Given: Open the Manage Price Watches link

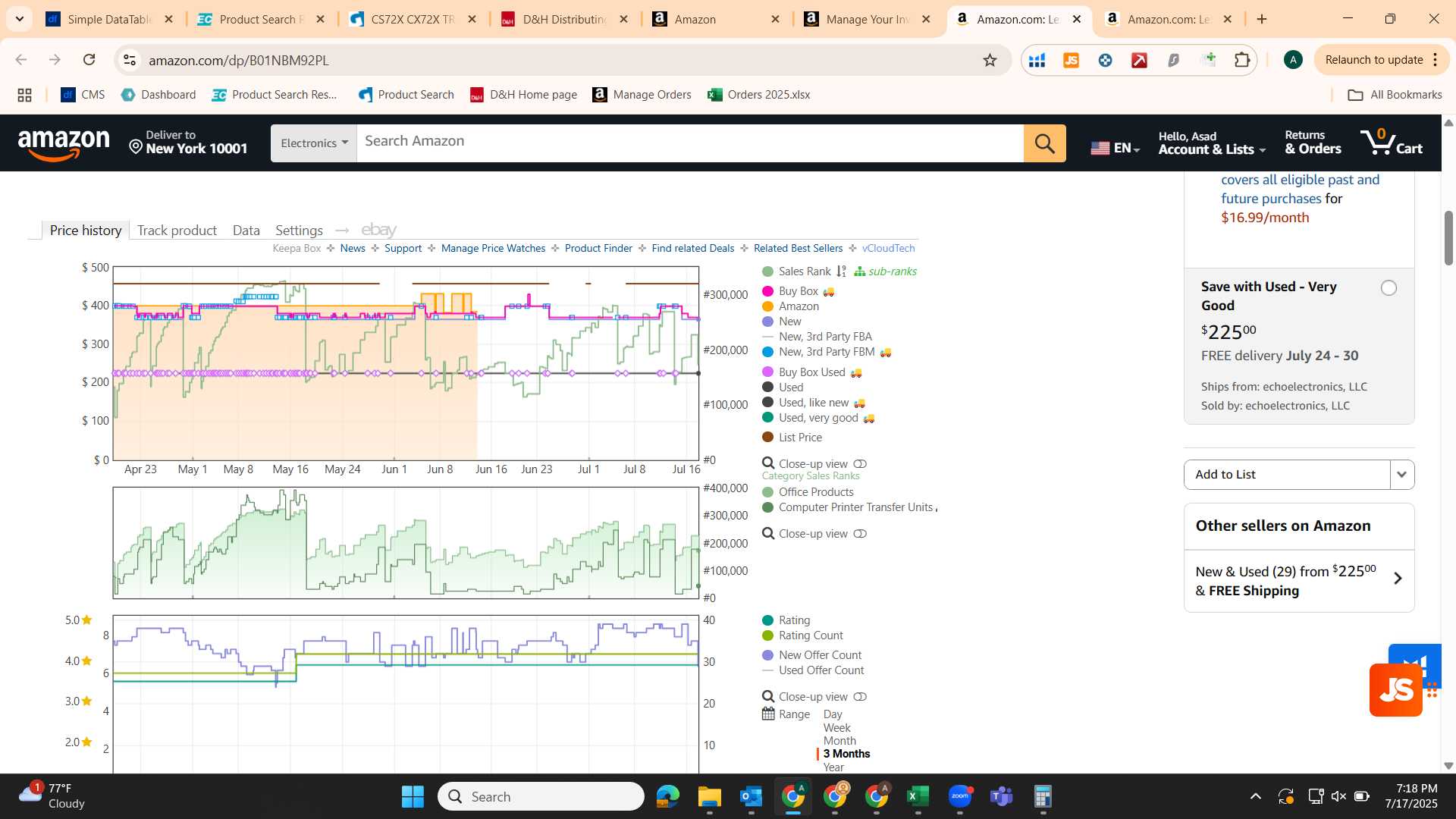Looking at the screenshot, I should tap(493, 248).
